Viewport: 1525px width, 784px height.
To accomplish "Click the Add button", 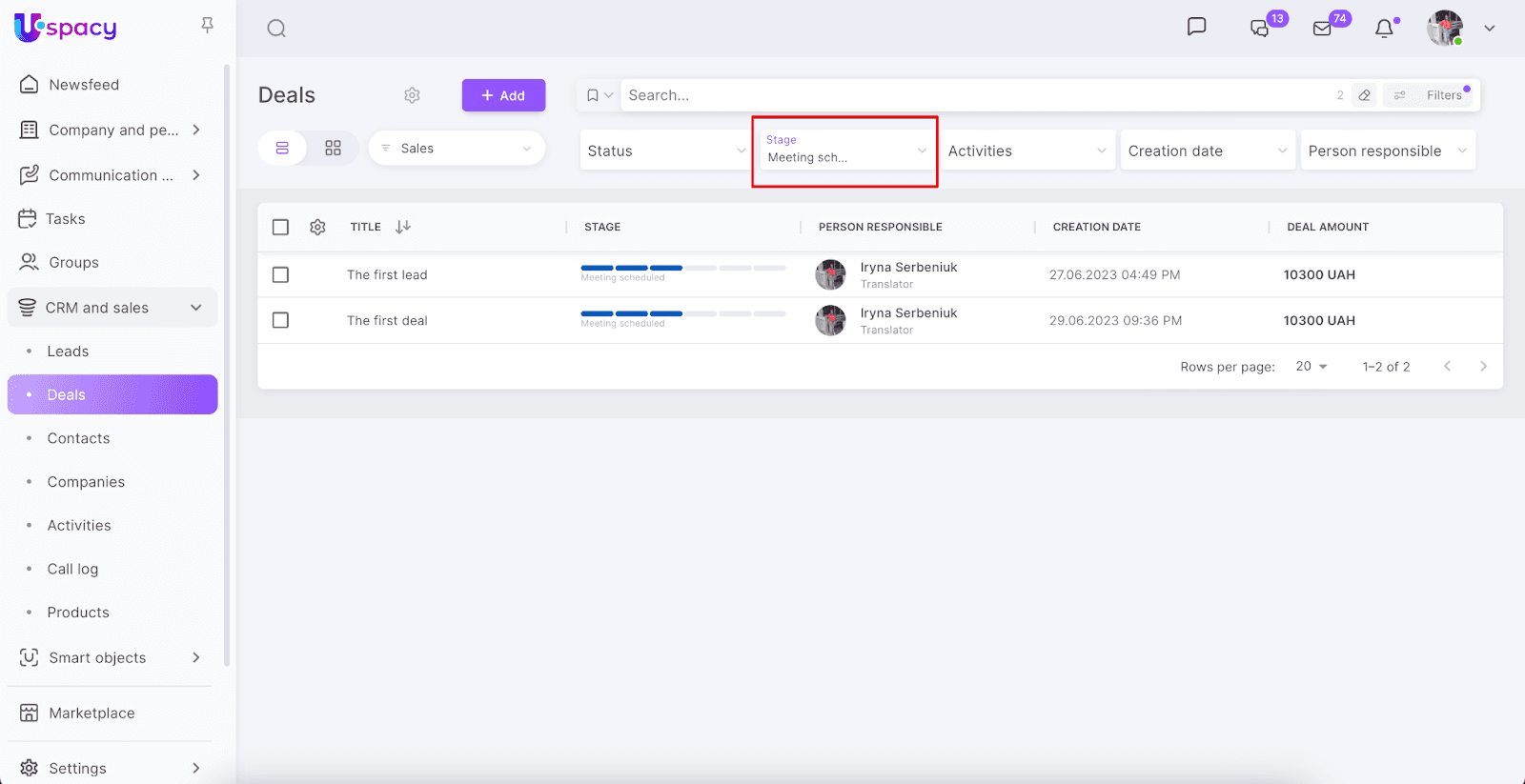I will (503, 95).
